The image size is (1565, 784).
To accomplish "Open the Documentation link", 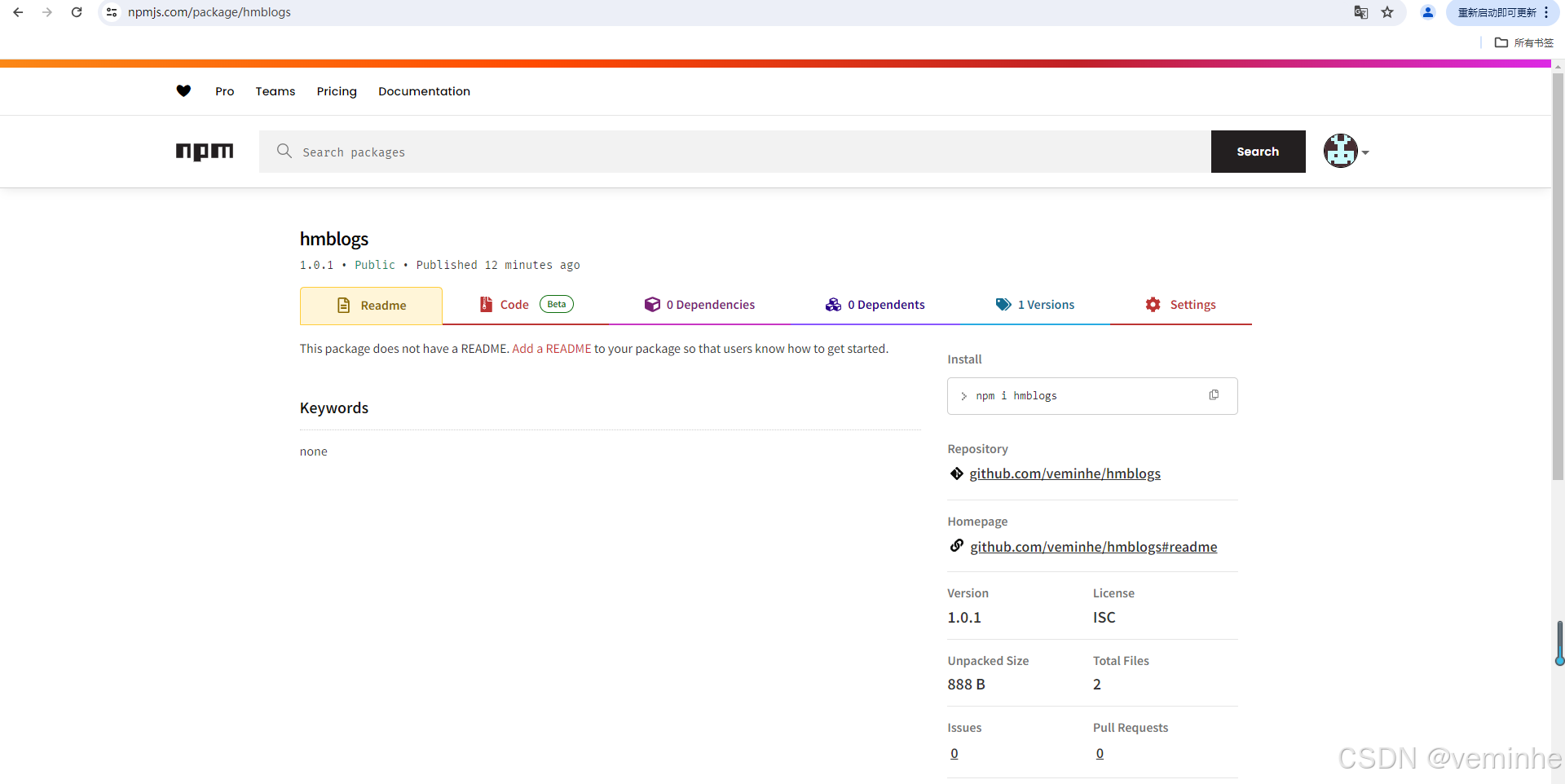I will 424,91.
